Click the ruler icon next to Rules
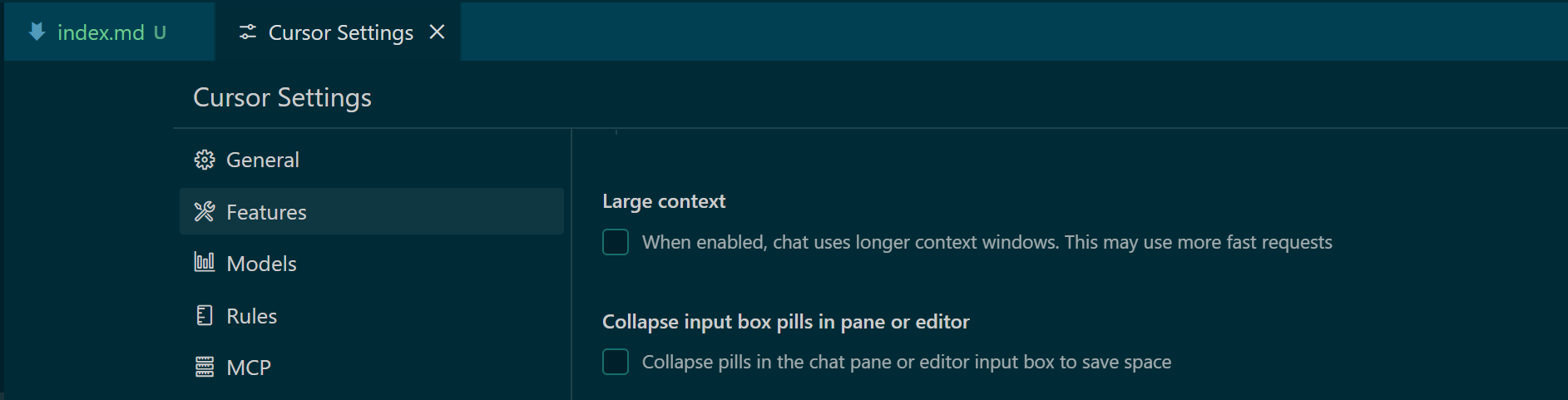The height and width of the screenshot is (400, 1568). click(x=205, y=315)
